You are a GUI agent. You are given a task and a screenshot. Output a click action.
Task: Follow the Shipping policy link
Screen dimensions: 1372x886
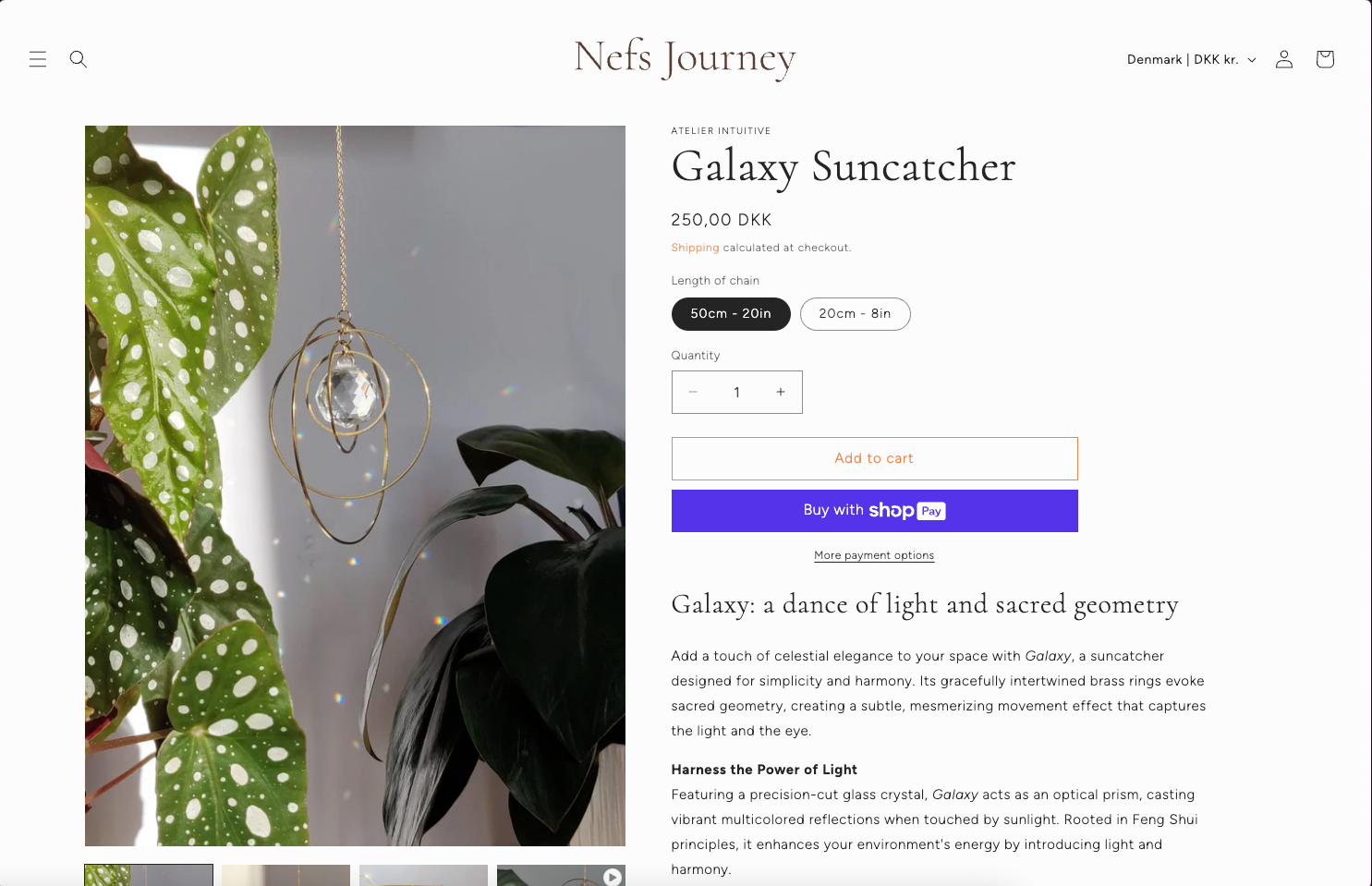(x=695, y=248)
